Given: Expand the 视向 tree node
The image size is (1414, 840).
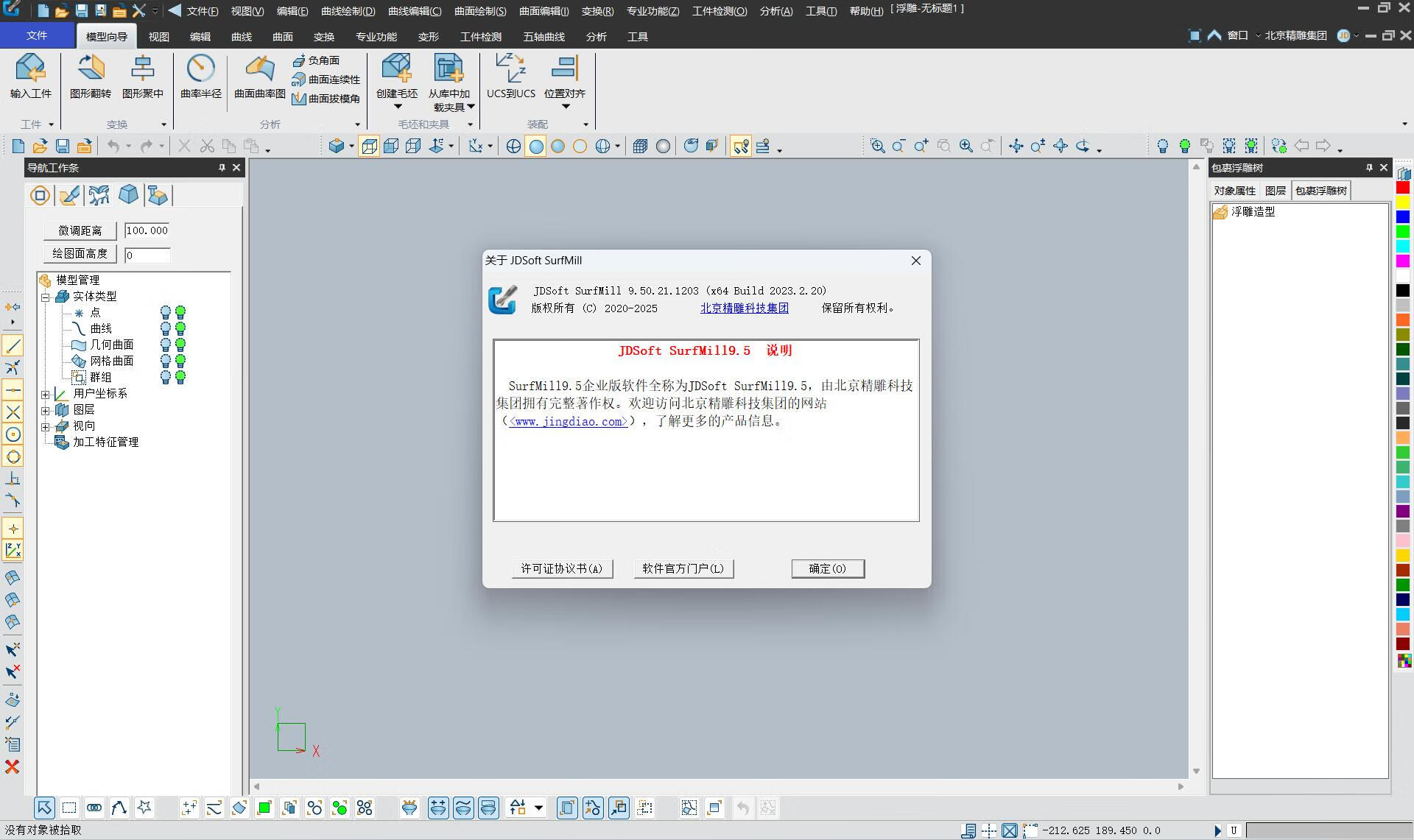Looking at the screenshot, I should (46, 427).
